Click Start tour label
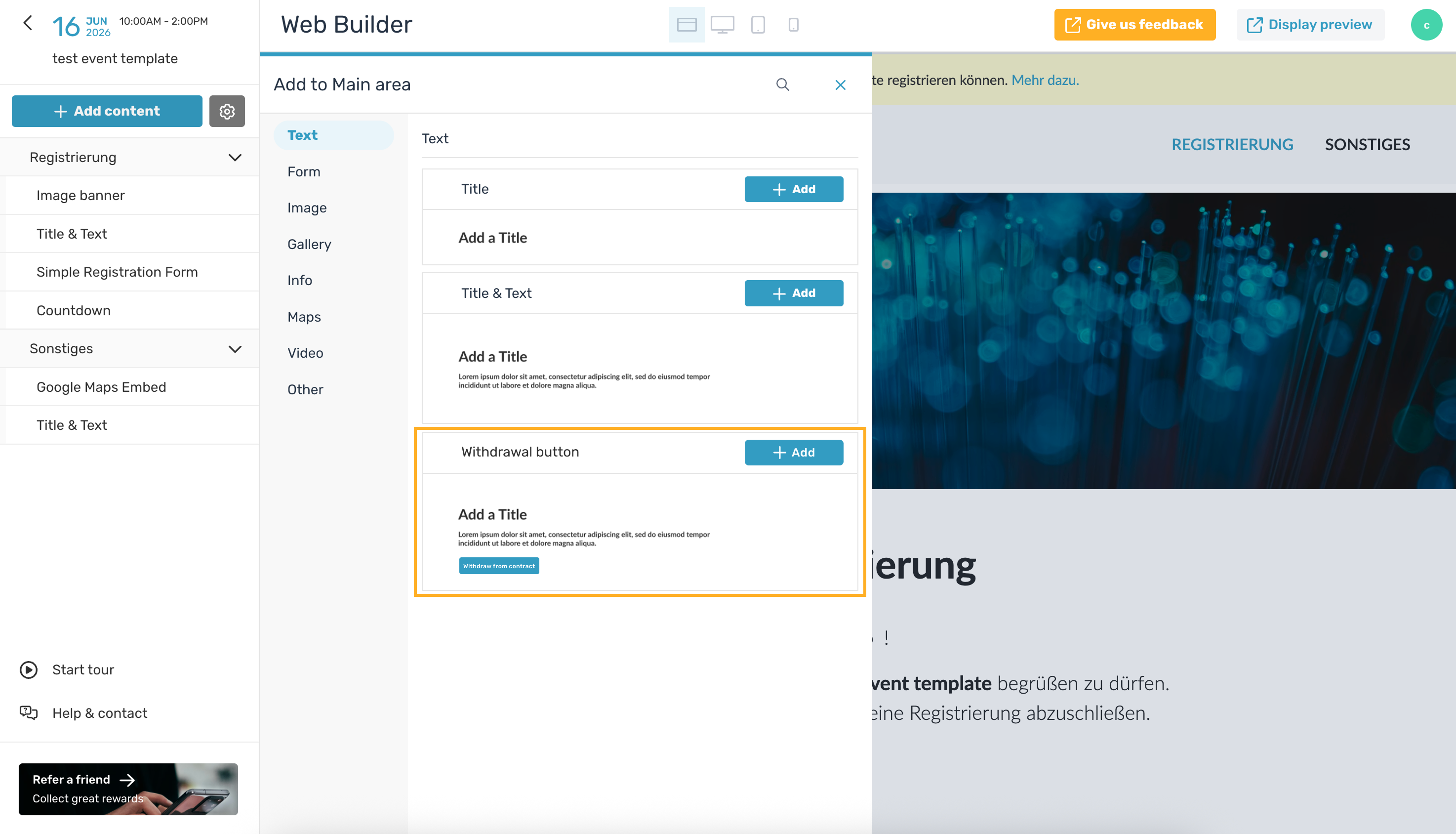Screen dimensions: 1456x834 tap(83, 669)
